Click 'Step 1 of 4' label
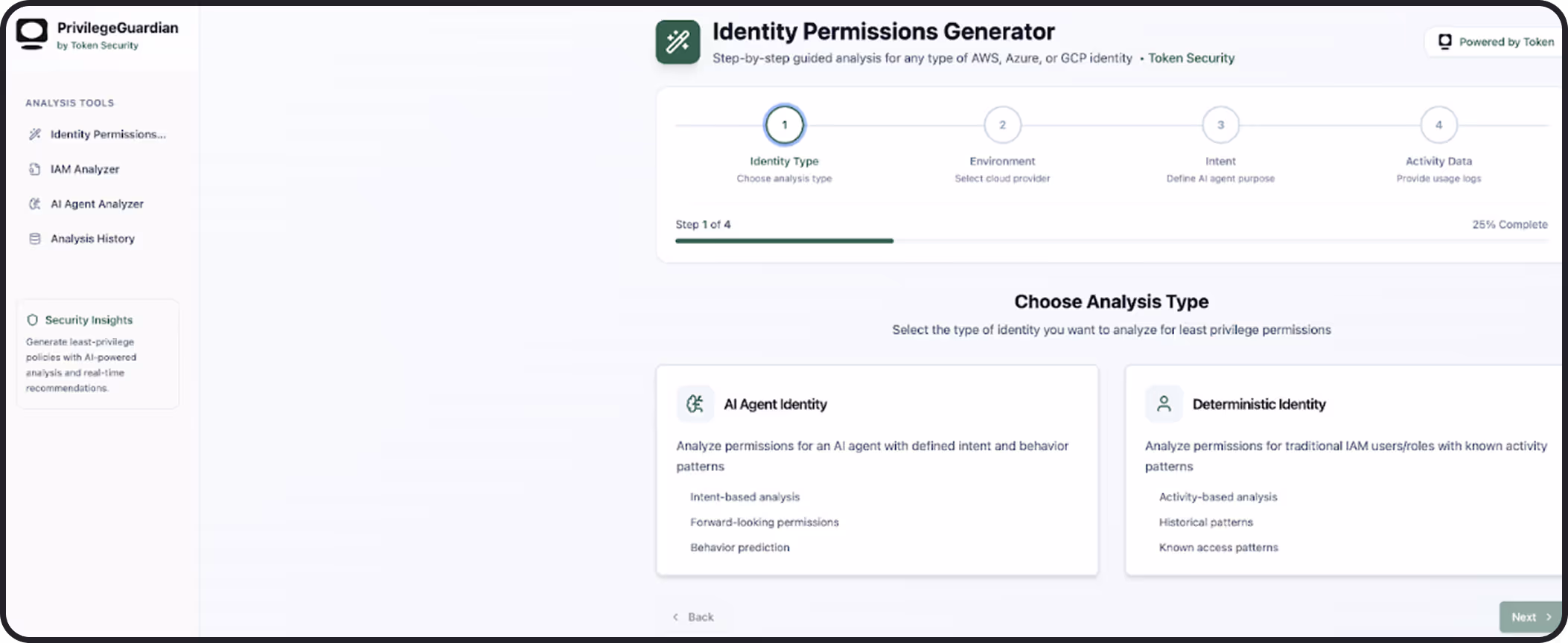The image size is (1568, 643). (x=703, y=224)
